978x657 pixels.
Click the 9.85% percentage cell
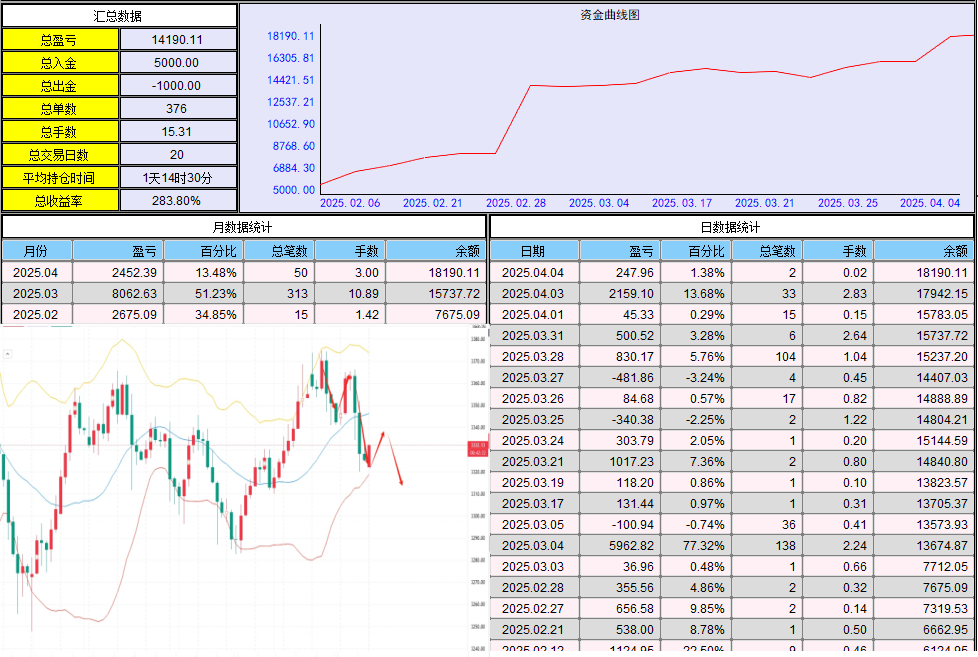(x=696, y=608)
